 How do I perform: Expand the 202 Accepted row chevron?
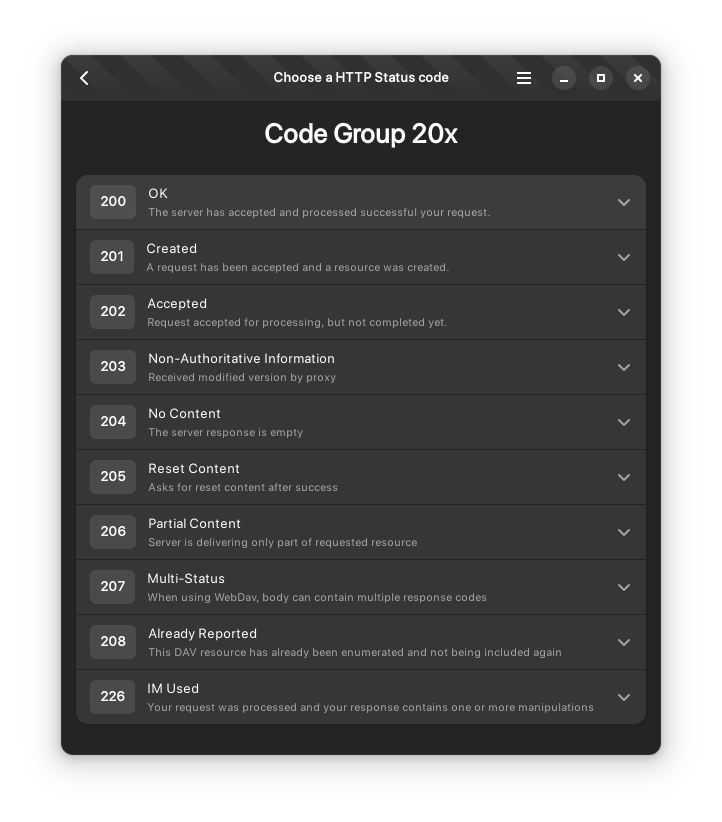click(x=623, y=312)
